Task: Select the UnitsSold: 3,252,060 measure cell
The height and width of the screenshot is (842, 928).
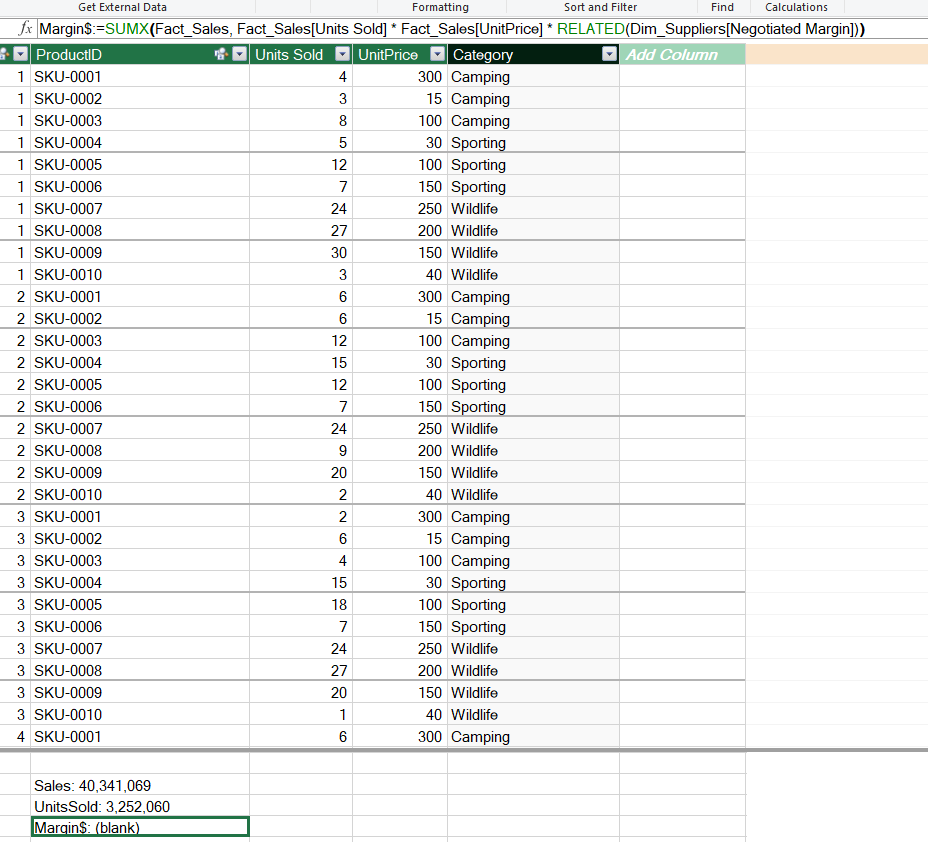Action: pyautogui.click(x=140, y=806)
